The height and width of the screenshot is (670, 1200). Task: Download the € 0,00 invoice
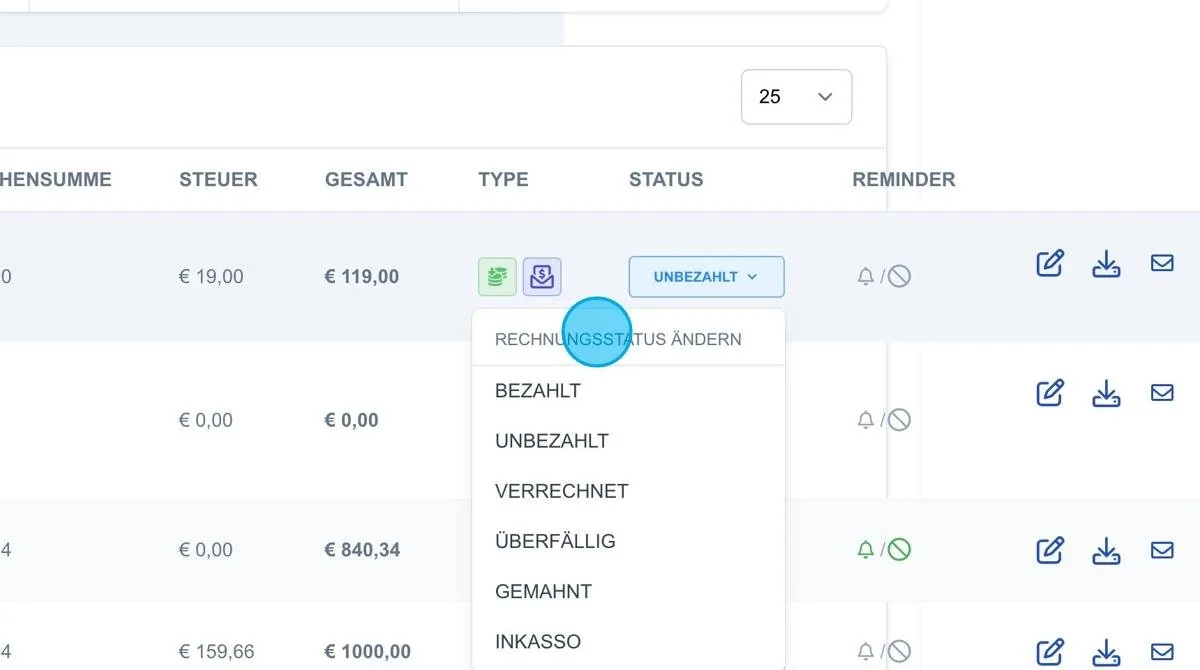(1106, 393)
